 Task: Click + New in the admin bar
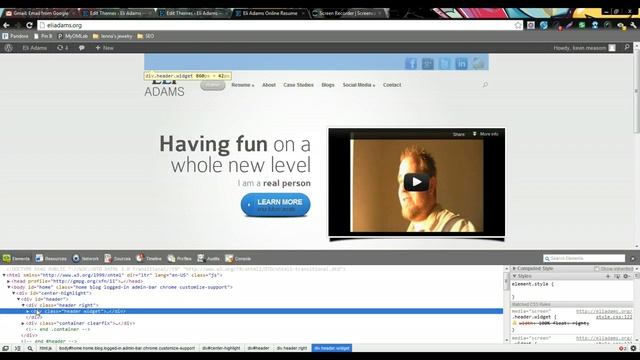(x=104, y=48)
